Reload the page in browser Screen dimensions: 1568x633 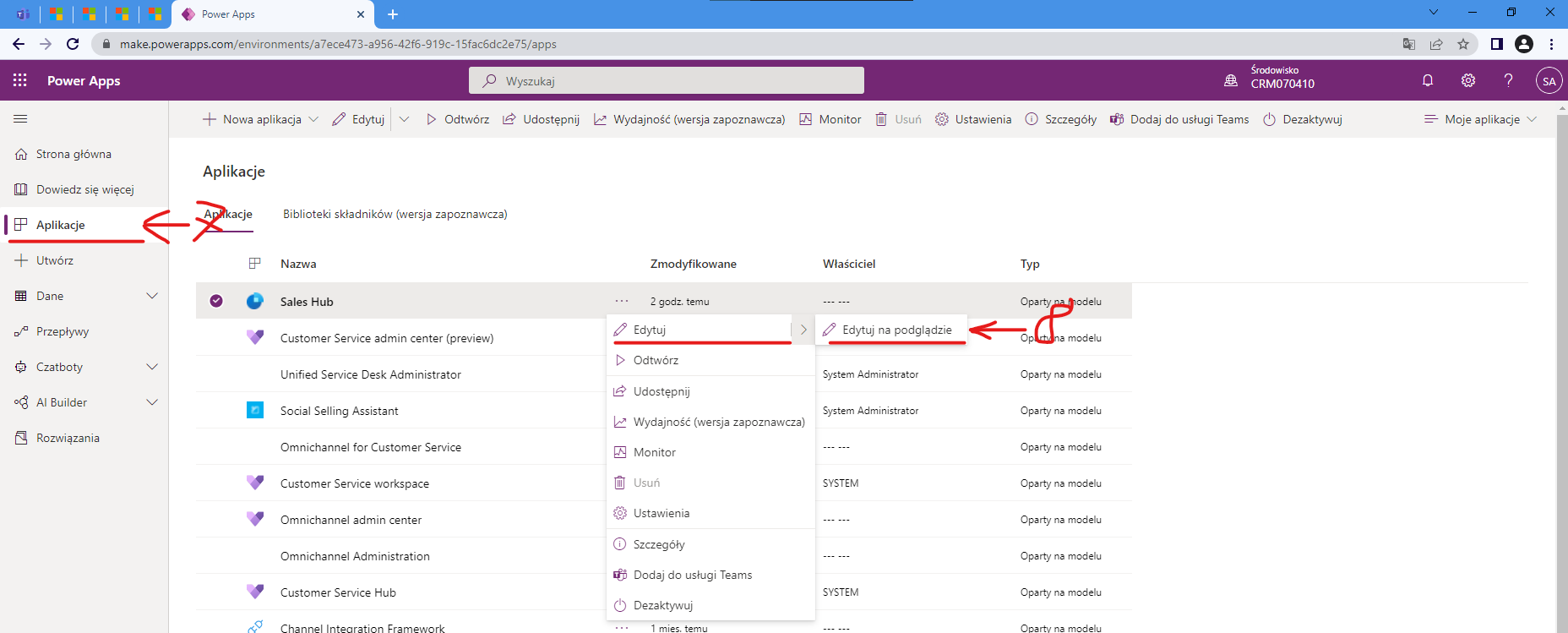pos(73,44)
